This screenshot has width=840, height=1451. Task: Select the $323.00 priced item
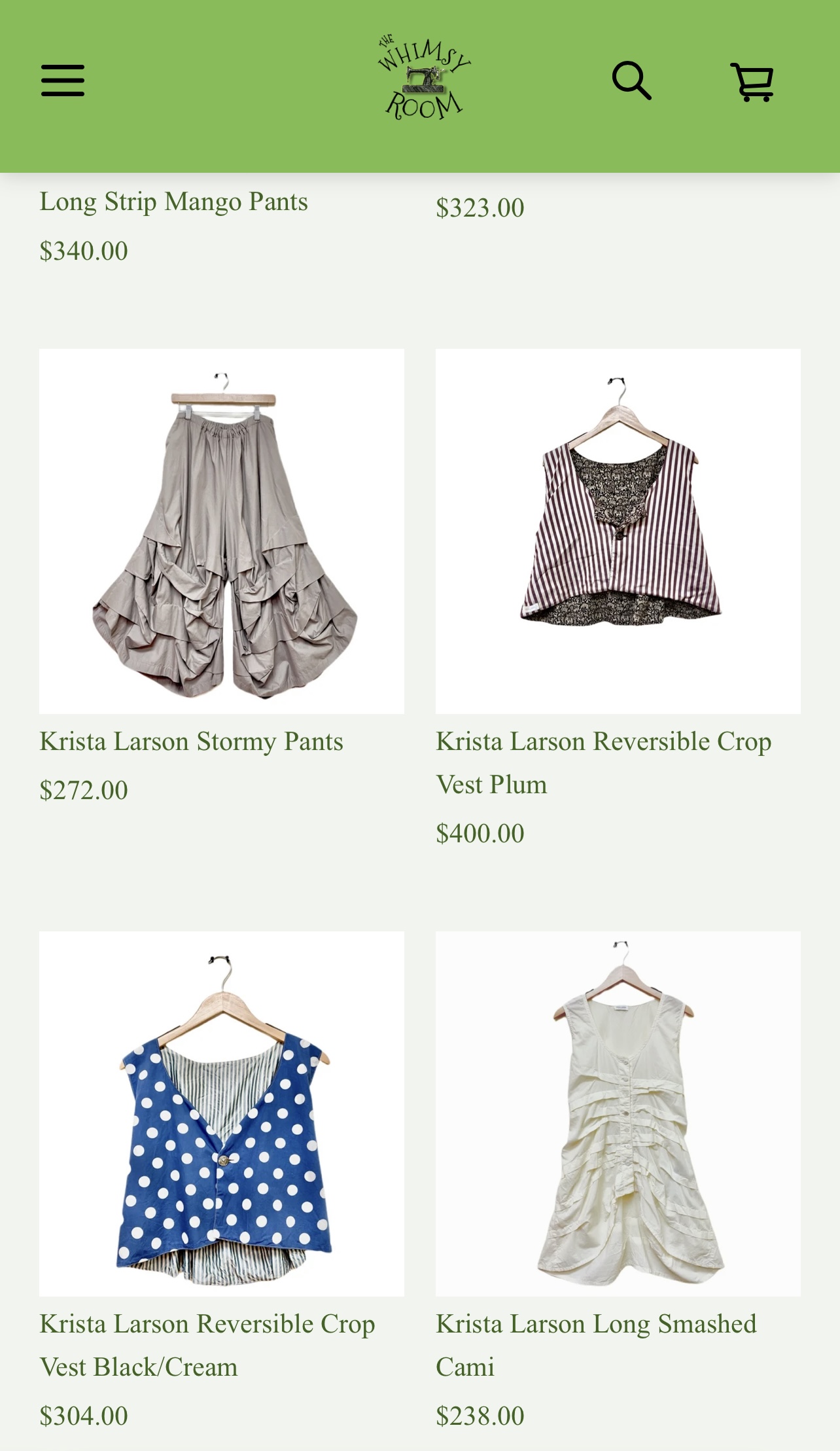pos(480,208)
